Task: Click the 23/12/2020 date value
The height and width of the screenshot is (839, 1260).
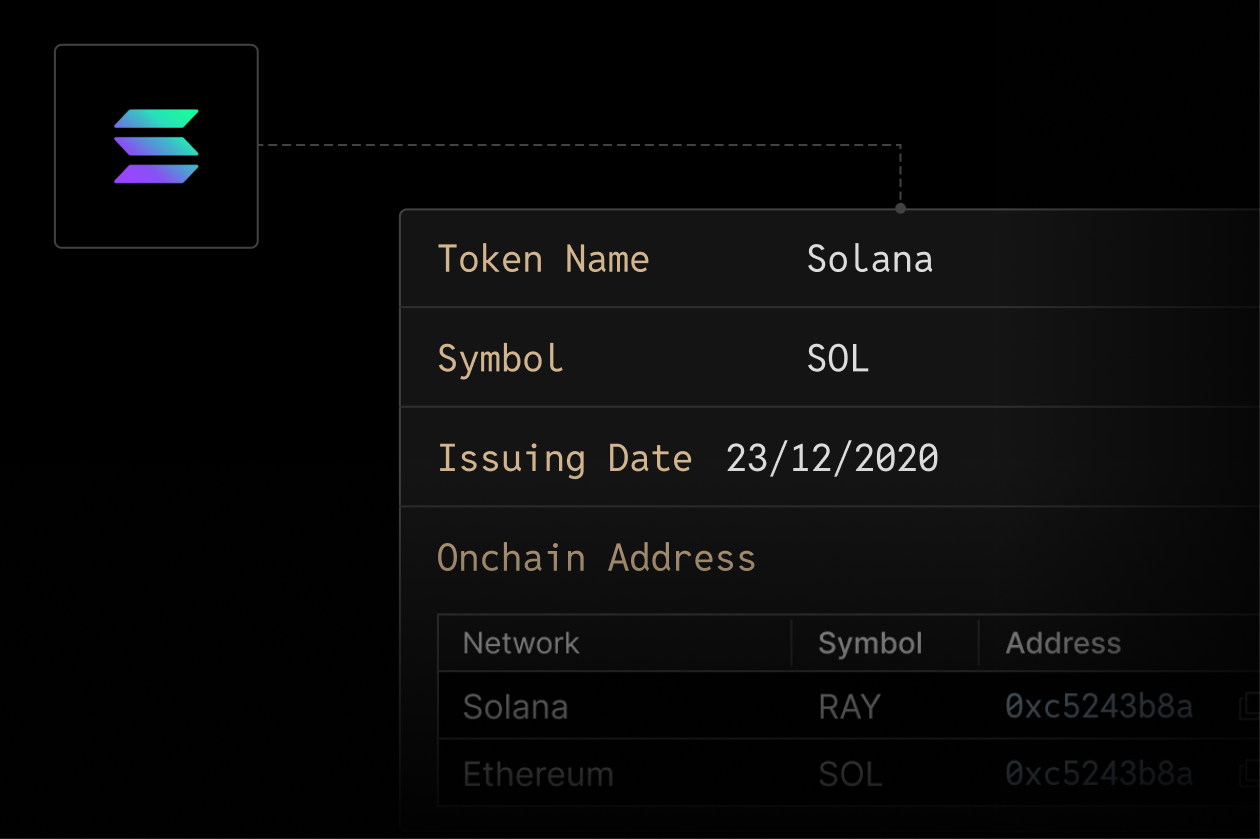Action: (833, 458)
